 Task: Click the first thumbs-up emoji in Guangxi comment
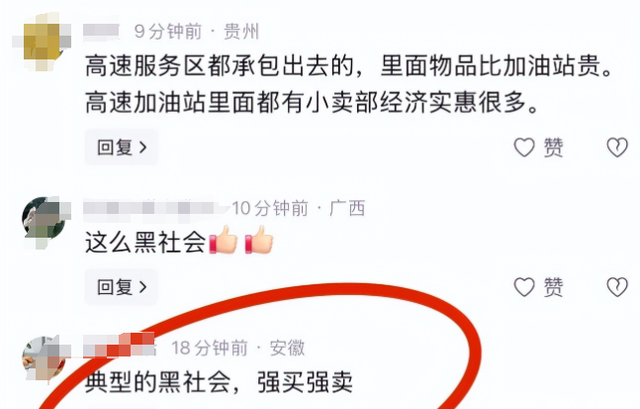[223, 241]
